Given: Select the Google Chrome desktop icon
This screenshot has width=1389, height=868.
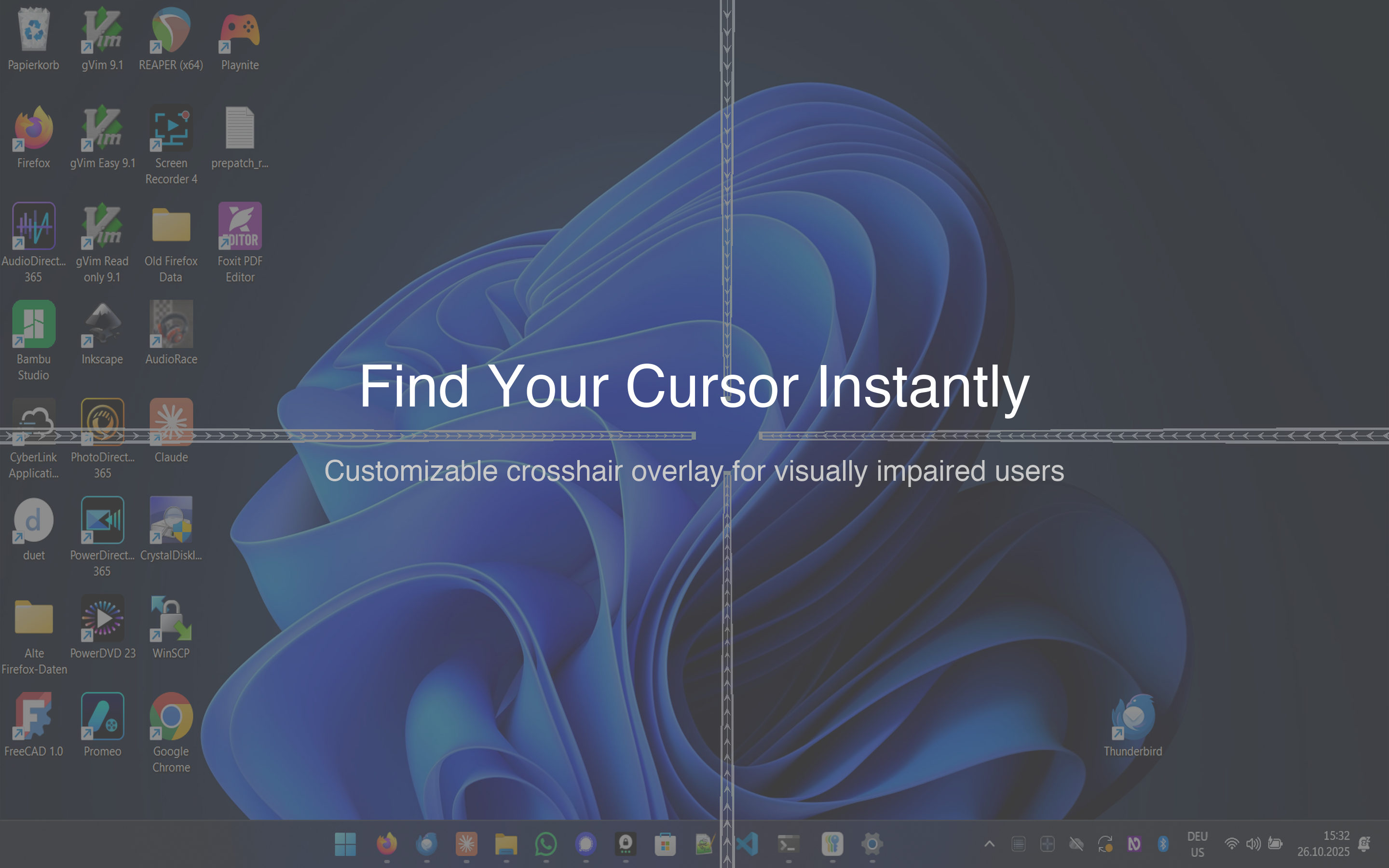Looking at the screenshot, I should tap(171, 717).
